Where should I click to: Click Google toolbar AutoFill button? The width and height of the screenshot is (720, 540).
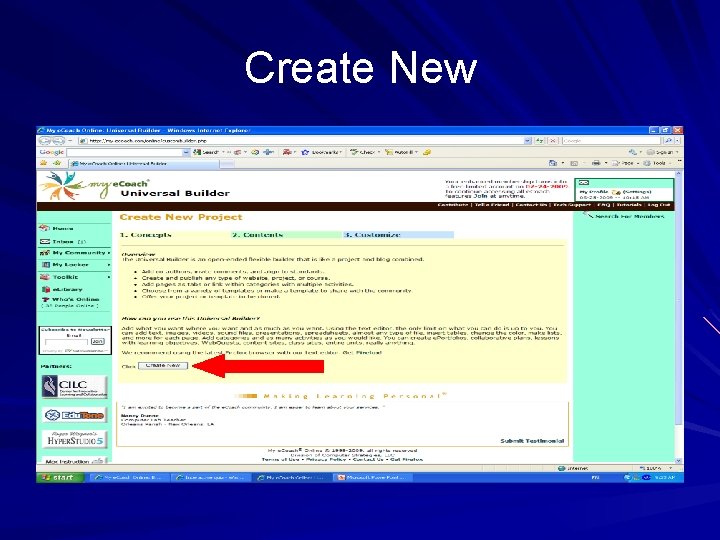[x=399, y=152]
